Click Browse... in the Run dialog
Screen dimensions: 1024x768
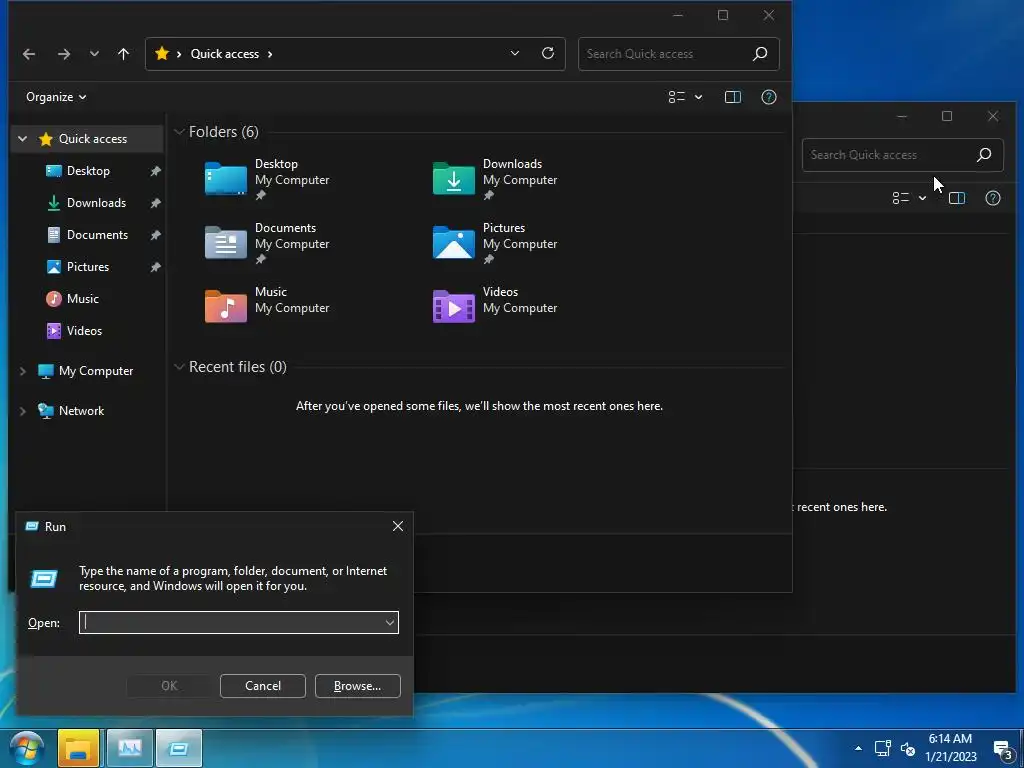(357, 686)
